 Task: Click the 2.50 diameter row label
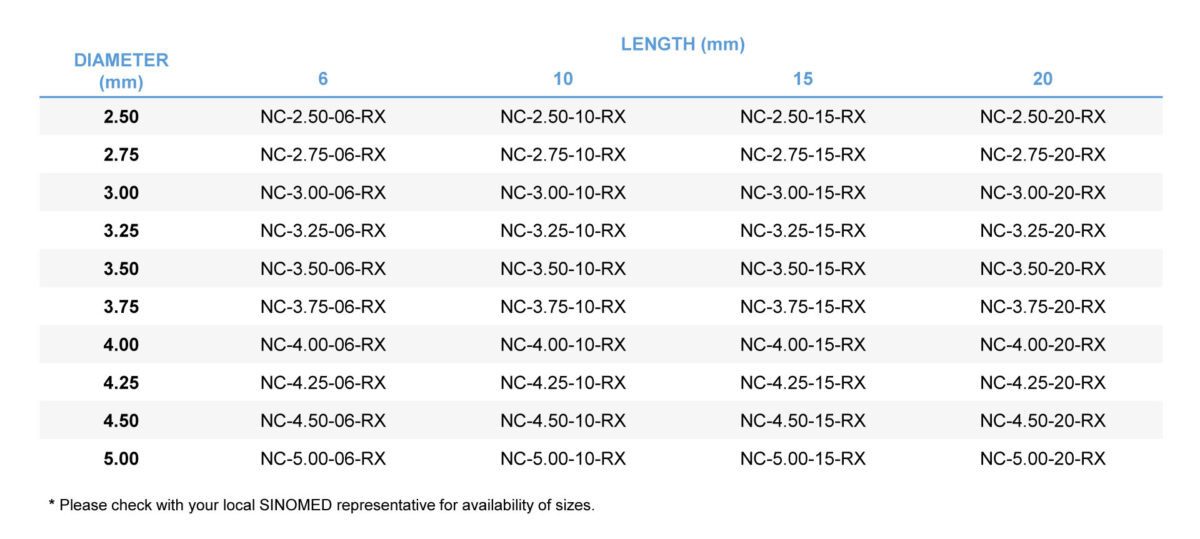(121, 117)
